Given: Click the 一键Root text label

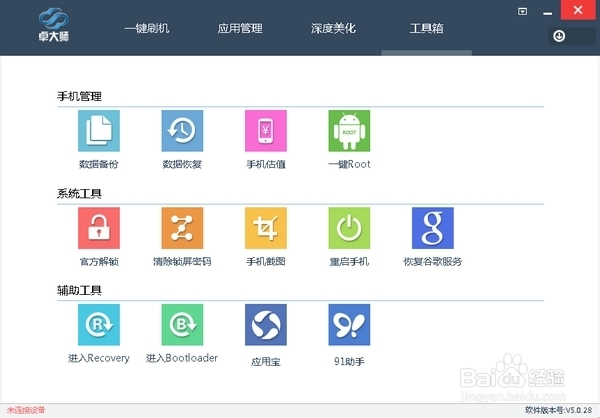Looking at the screenshot, I should click(349, 164).
